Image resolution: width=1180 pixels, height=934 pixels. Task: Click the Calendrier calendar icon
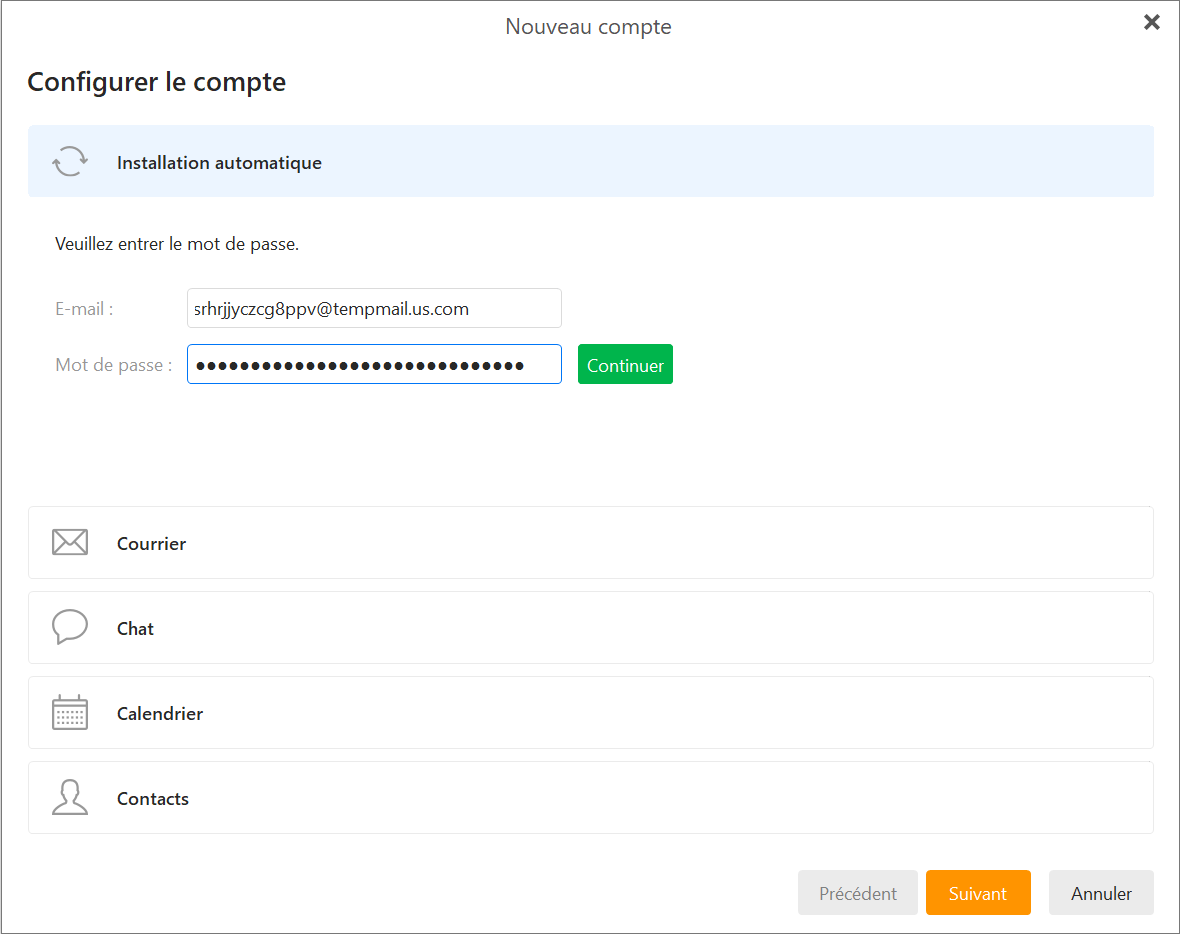pos(70,713)
